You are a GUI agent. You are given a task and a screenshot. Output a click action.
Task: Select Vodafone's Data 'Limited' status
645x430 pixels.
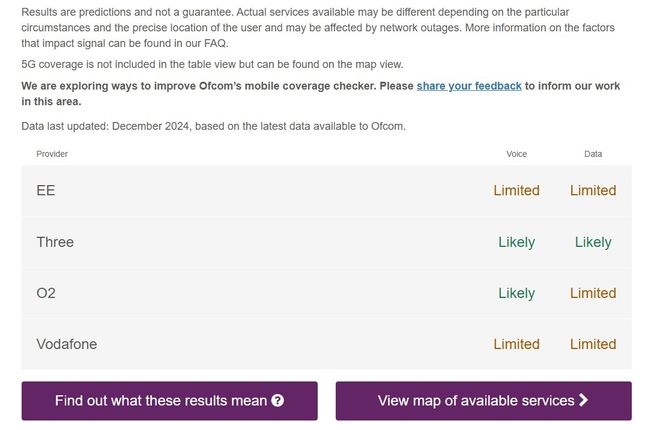pyautogui.click(x=593, y=344)
